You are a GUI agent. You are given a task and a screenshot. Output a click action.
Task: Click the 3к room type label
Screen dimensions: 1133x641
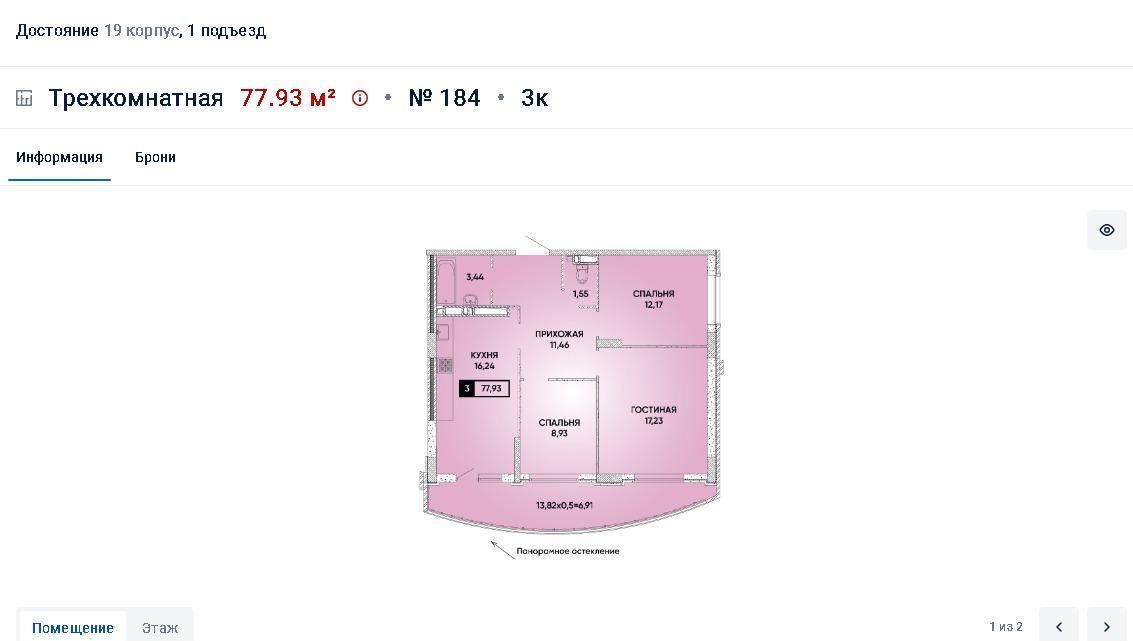coord(535,98)
